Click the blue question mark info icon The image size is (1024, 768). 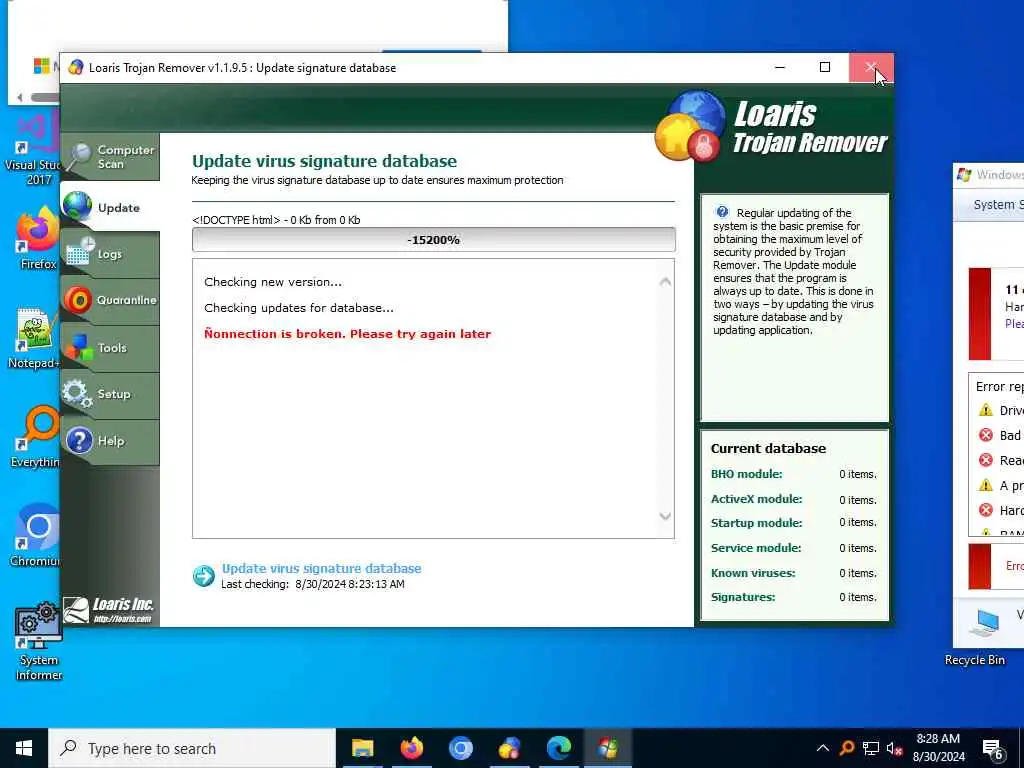(x=722, y=212)
